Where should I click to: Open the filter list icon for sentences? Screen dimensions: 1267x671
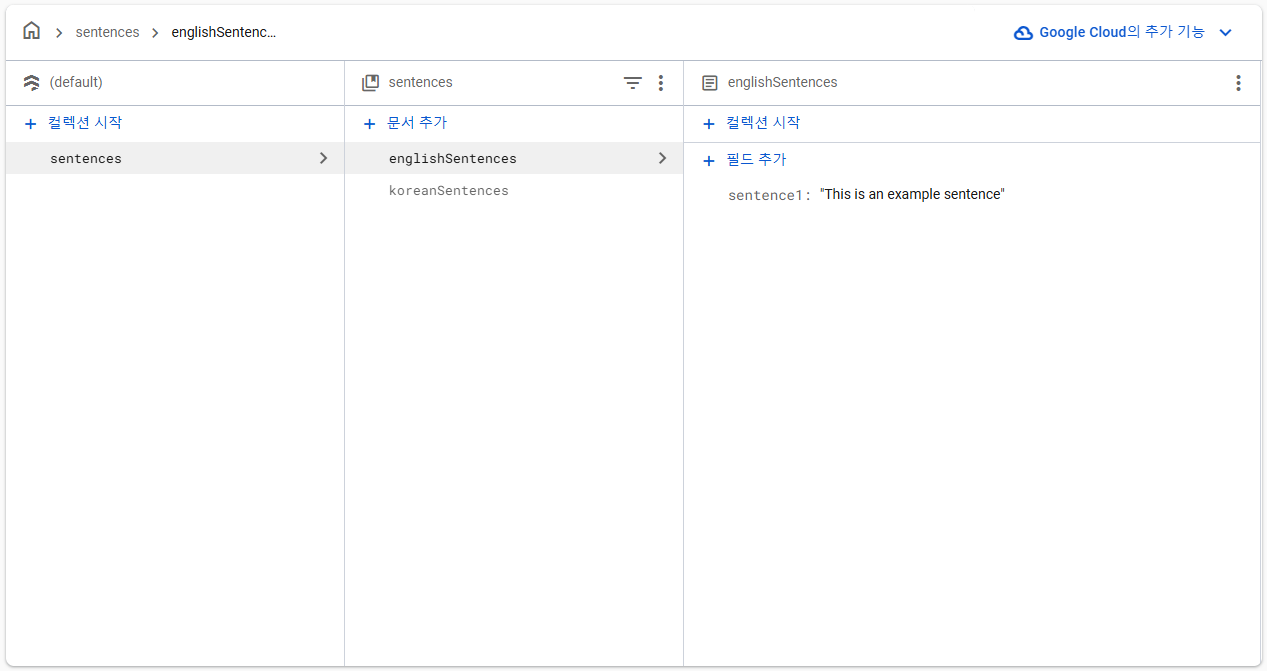pos(633,83)
